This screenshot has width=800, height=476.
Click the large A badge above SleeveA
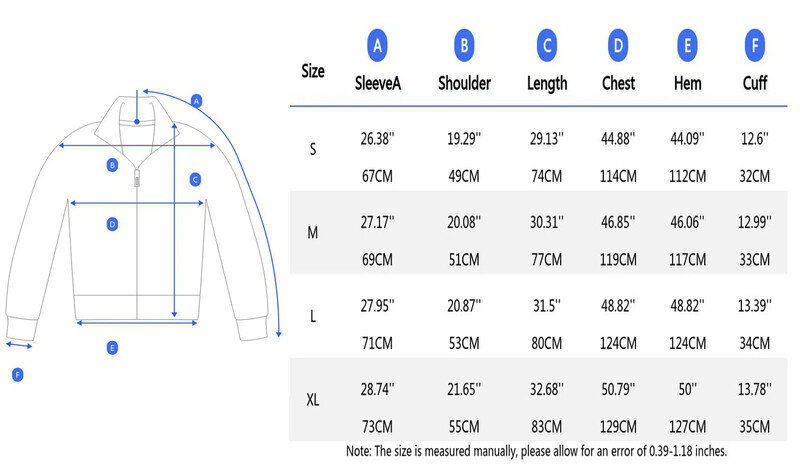click(x=377, y=45)
